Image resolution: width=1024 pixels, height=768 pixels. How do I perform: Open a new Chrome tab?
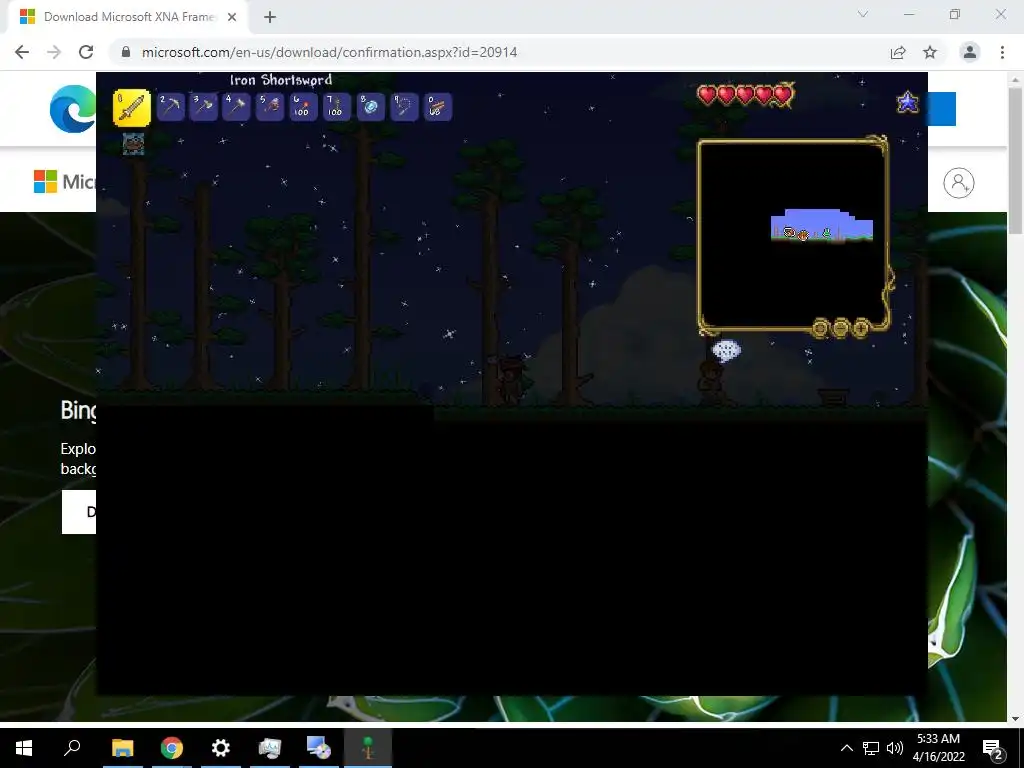click(x=270, y=17)
